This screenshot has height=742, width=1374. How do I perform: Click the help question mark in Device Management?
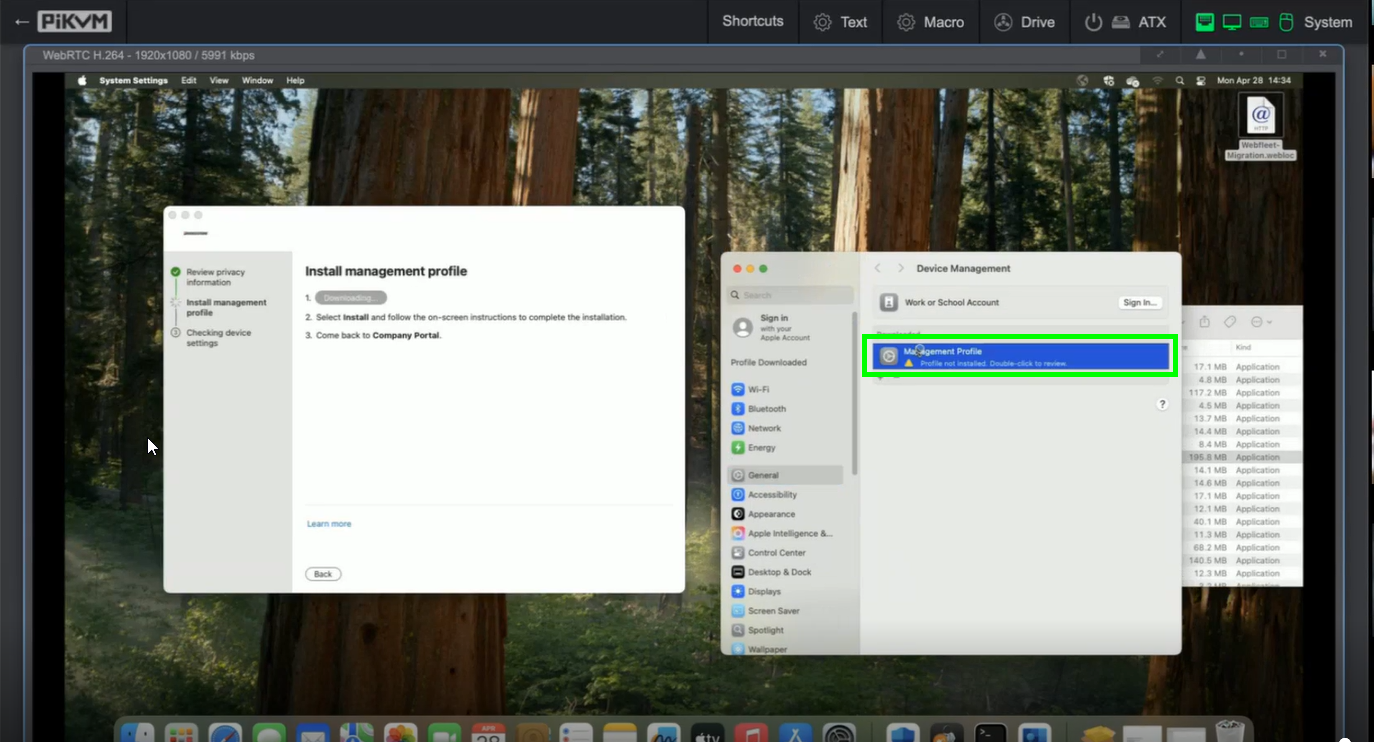point(1162,404)
